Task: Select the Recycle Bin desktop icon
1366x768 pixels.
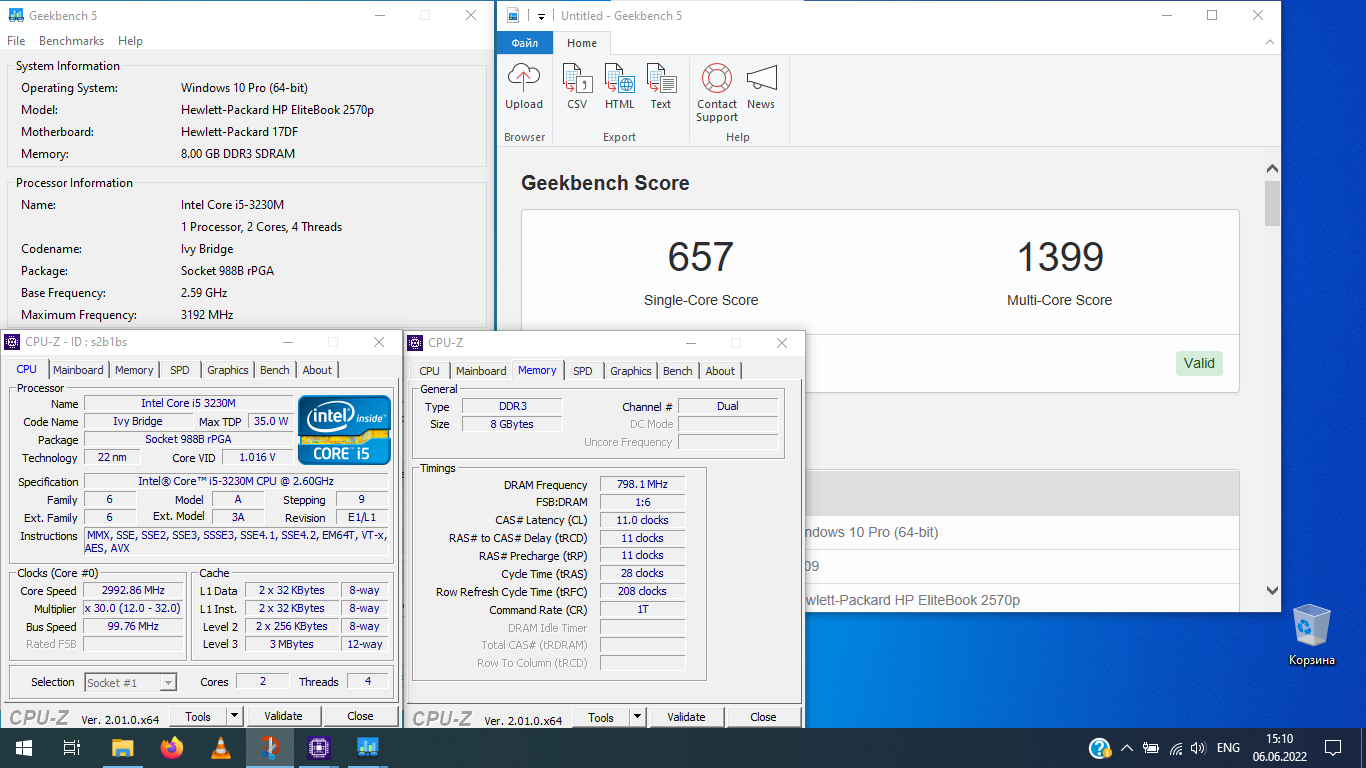Action: pyautogui.click(x=1311, y=635)
